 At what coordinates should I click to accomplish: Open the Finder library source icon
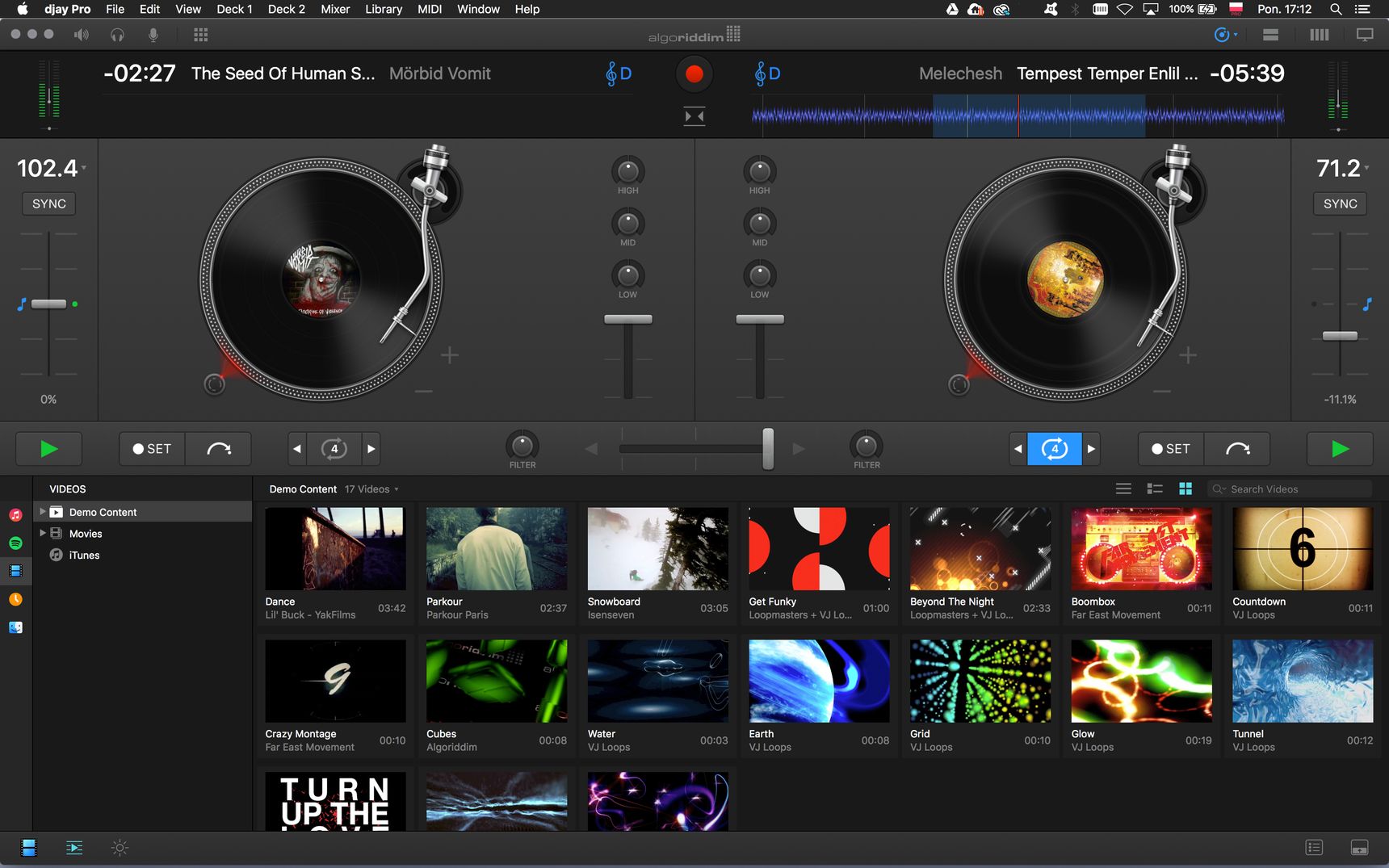click(15, 627)
